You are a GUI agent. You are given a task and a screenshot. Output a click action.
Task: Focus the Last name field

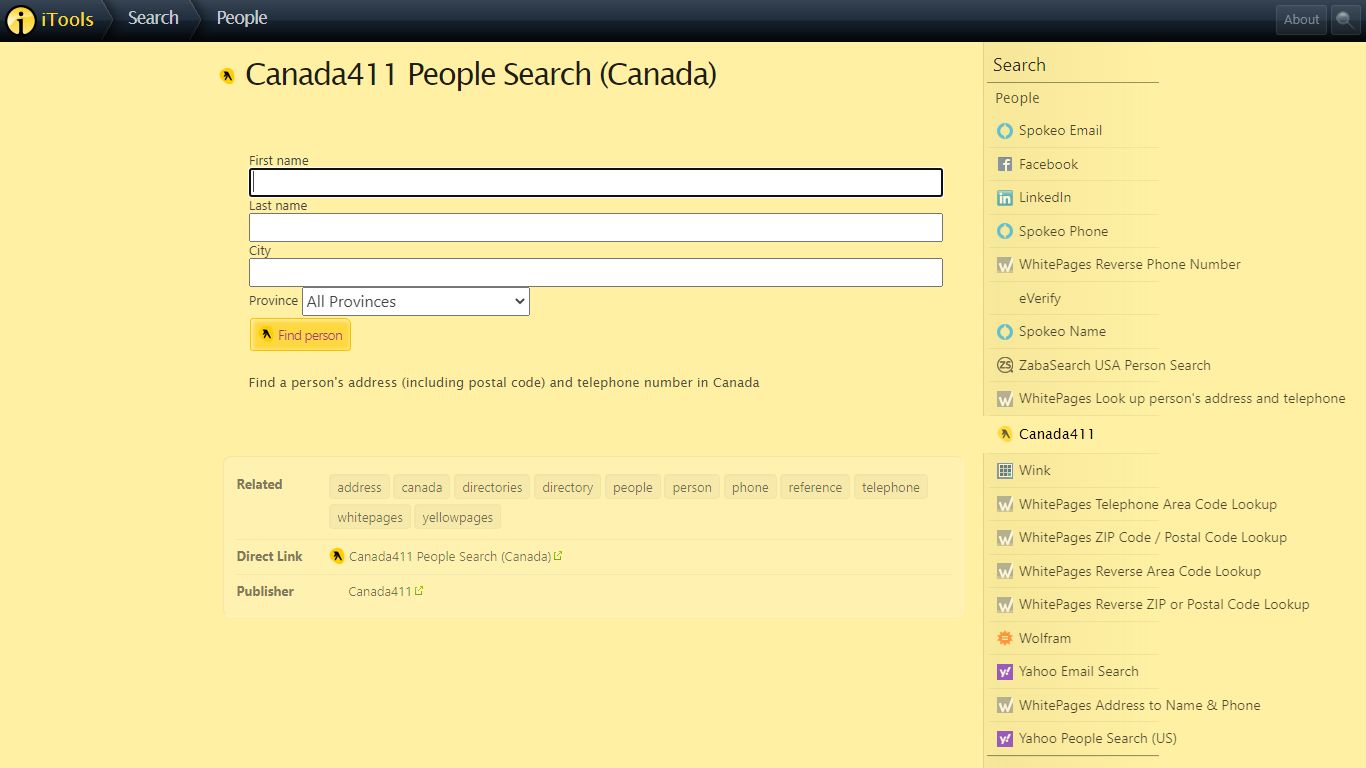pos(596,227)
